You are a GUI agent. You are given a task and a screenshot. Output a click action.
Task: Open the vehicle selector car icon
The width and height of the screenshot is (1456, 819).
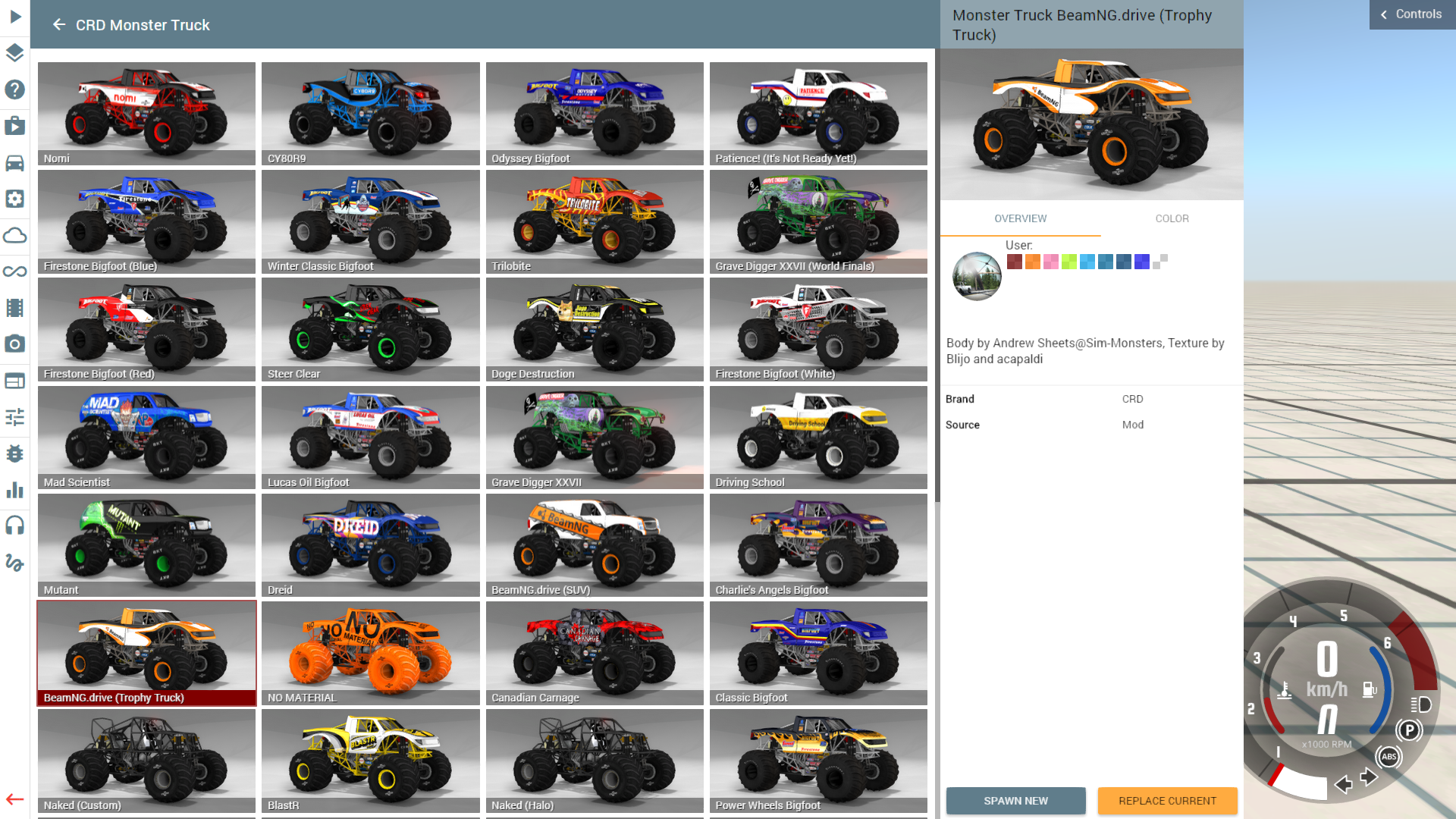click(x=15, y=162)
